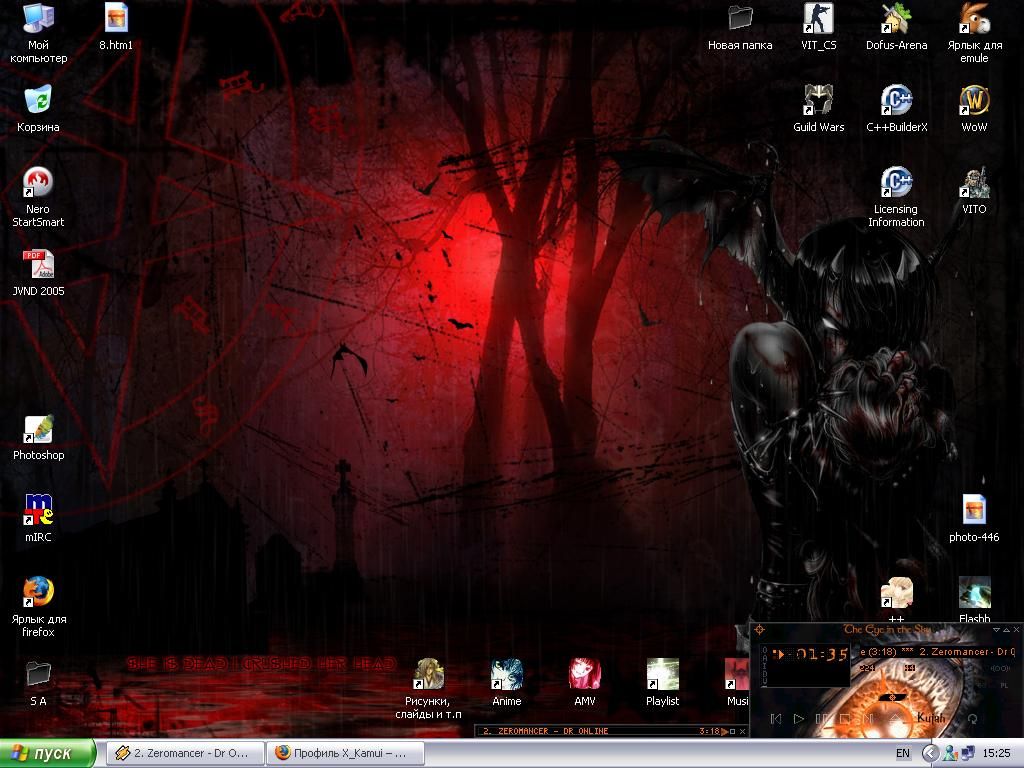Stop playback in Winamp

click(845, 719)
